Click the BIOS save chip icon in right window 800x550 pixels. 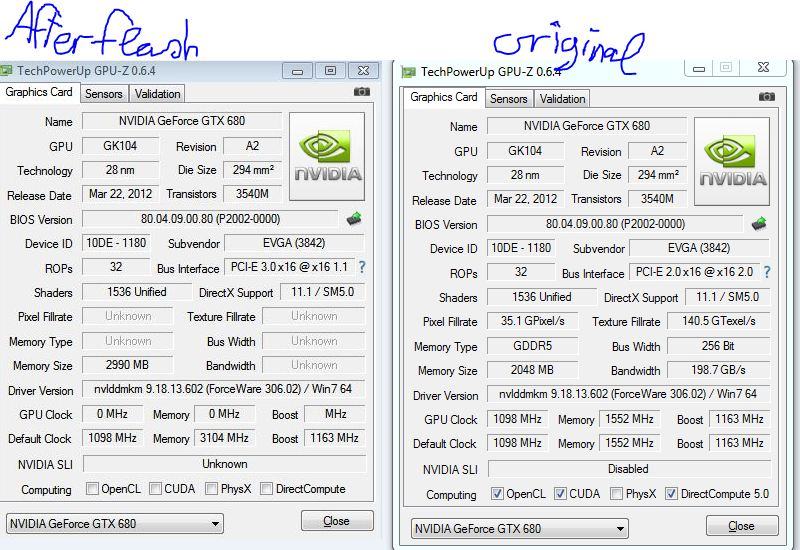pos(759,223)
